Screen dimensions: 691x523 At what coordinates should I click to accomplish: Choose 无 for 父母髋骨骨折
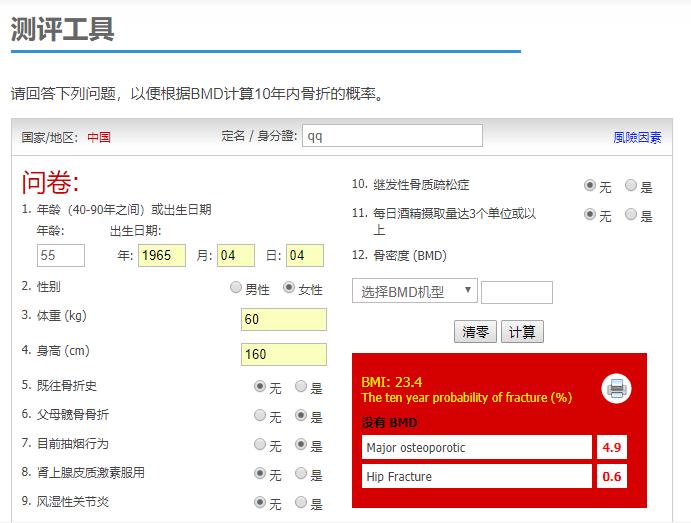click(x=260, y=415)
